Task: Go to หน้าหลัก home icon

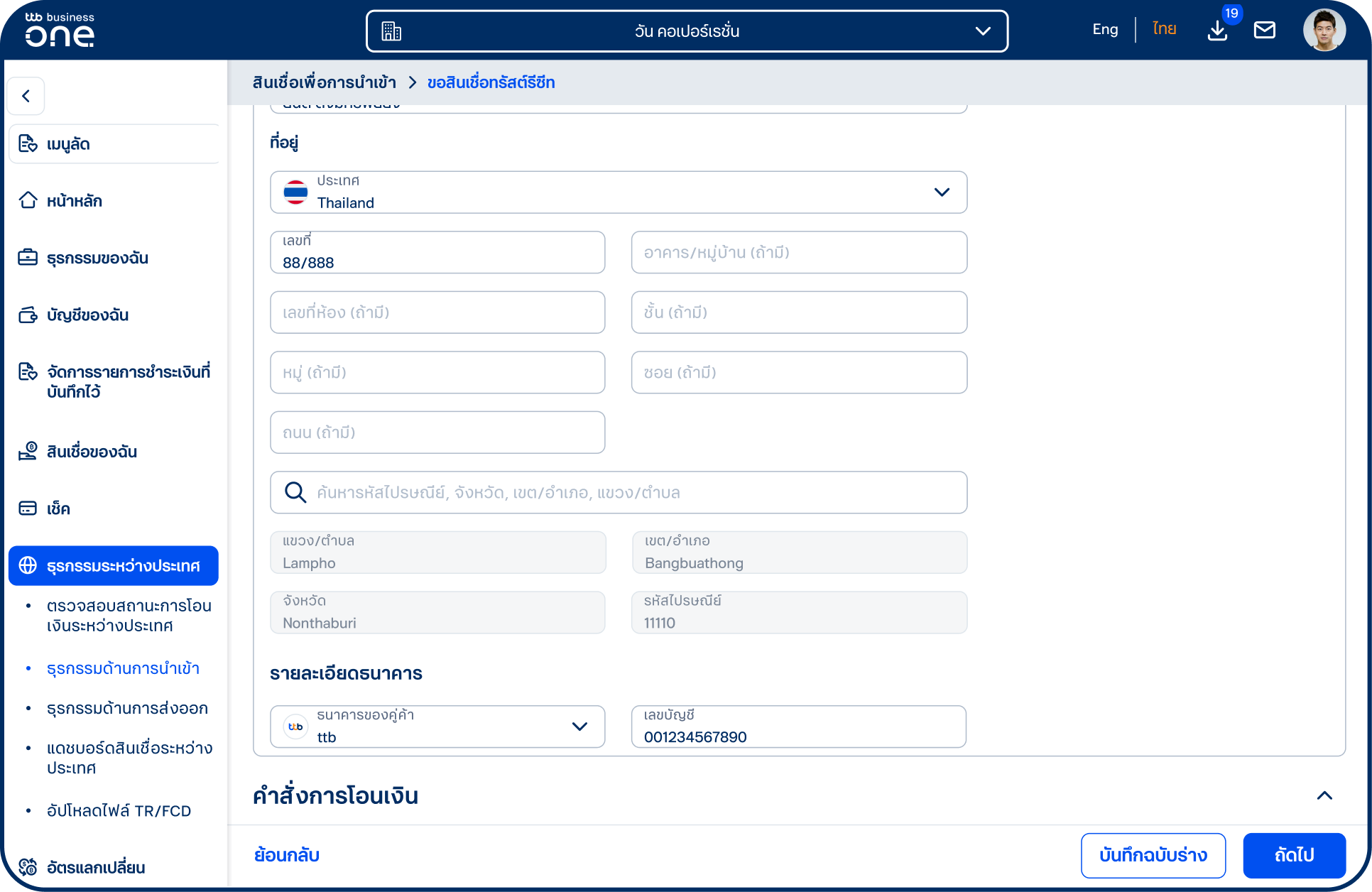Action: coord(28,201)
